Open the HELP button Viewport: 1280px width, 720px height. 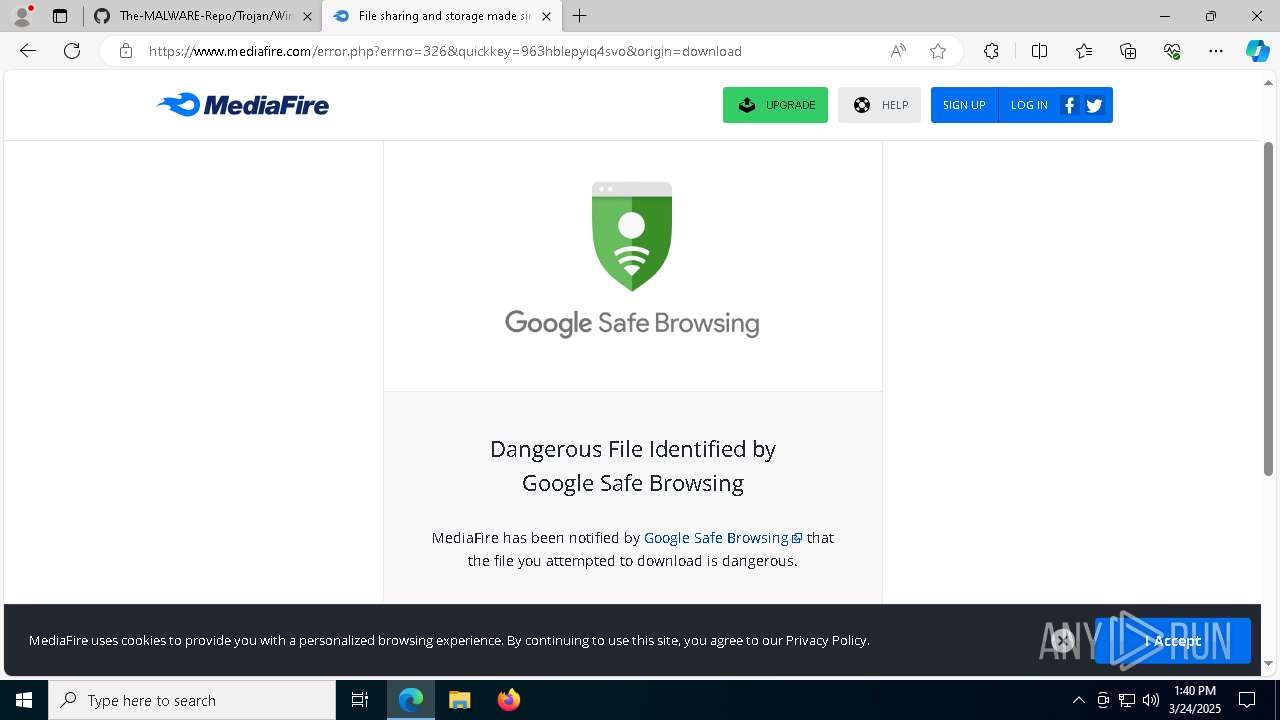pos(879,105)
